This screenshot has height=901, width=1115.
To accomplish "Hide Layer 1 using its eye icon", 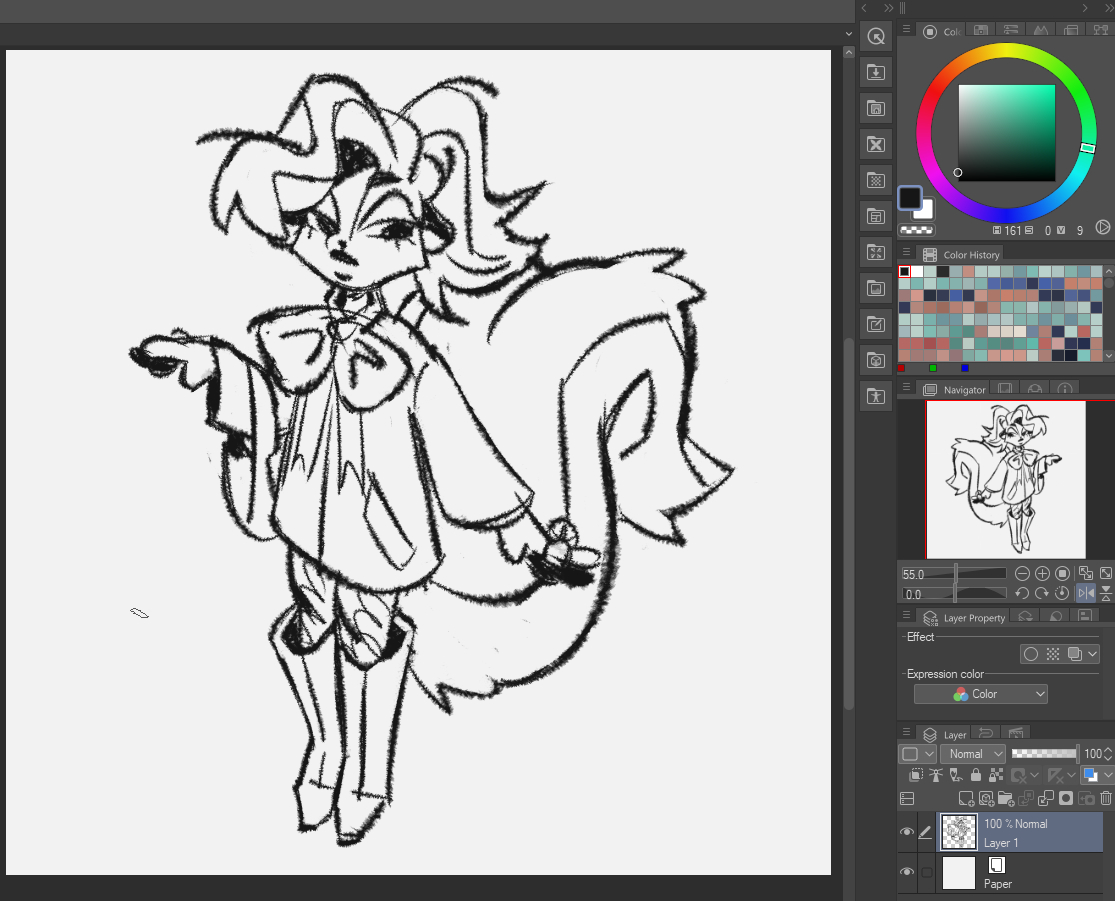I will [x=907, y=832].
